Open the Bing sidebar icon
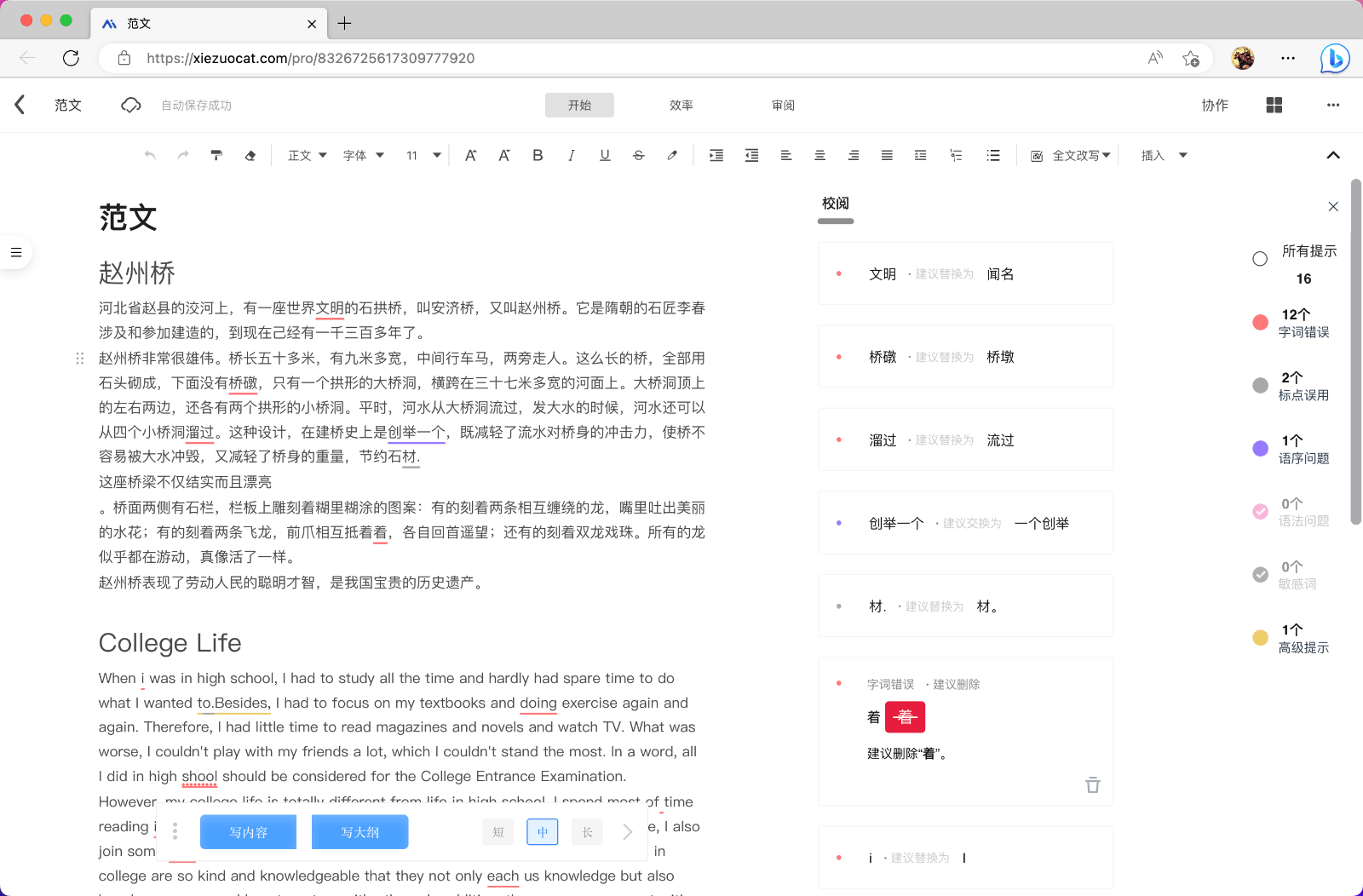The width and height of the screenshot is (1363, 896). 1334,58
